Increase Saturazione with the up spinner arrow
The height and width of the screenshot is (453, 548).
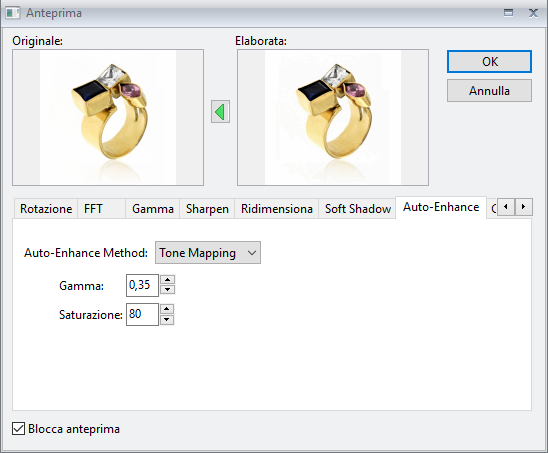(x=167, y=309)
